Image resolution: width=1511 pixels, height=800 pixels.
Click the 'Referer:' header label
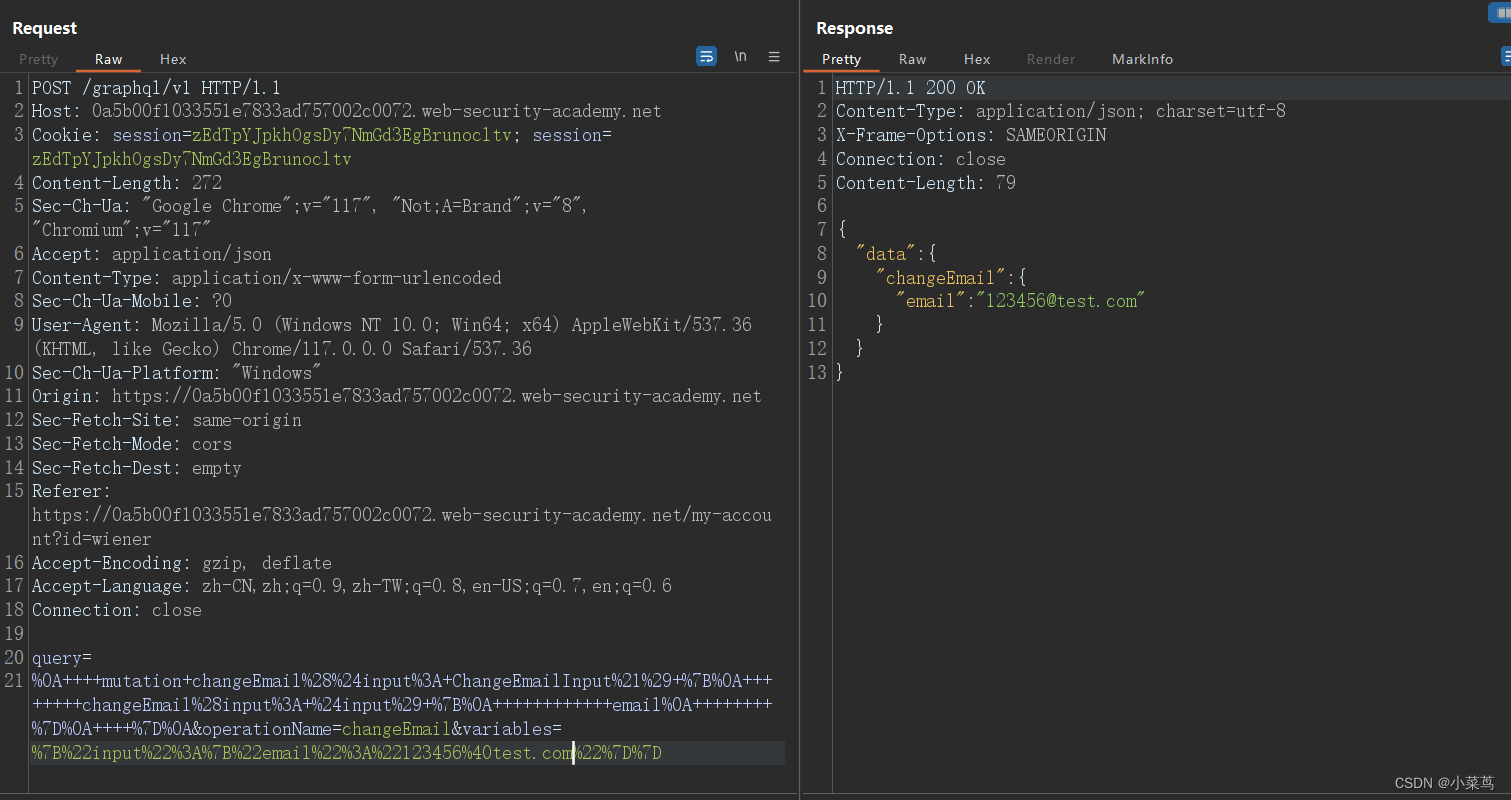[72, 491]
